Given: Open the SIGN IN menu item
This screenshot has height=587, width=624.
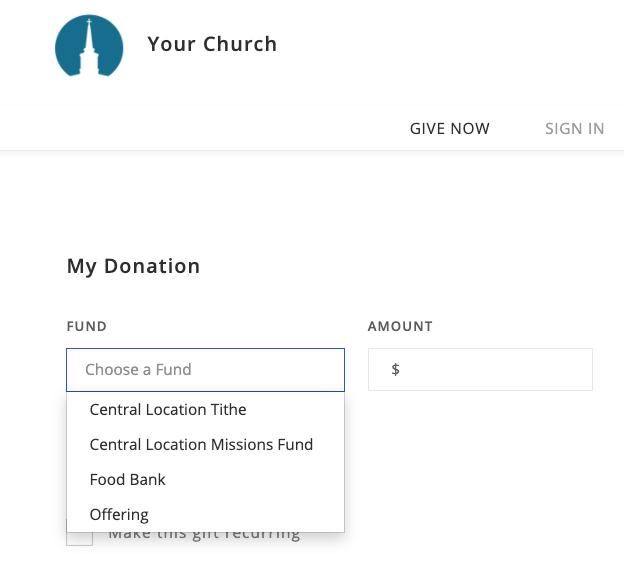Looking at the screenshot, I should click(x=575, y=129).
